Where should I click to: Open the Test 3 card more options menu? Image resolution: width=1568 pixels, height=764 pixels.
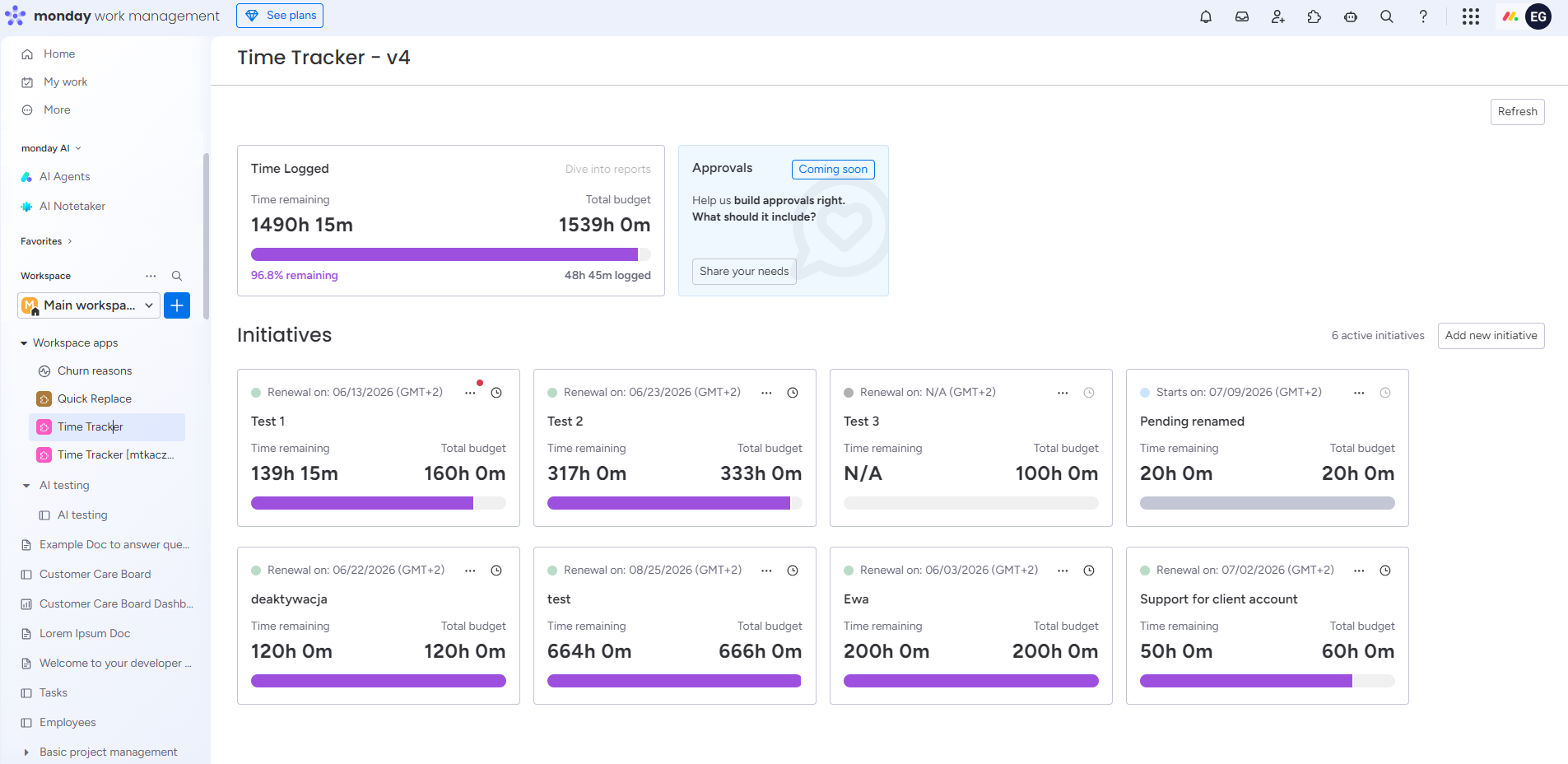coord(1063,393)
